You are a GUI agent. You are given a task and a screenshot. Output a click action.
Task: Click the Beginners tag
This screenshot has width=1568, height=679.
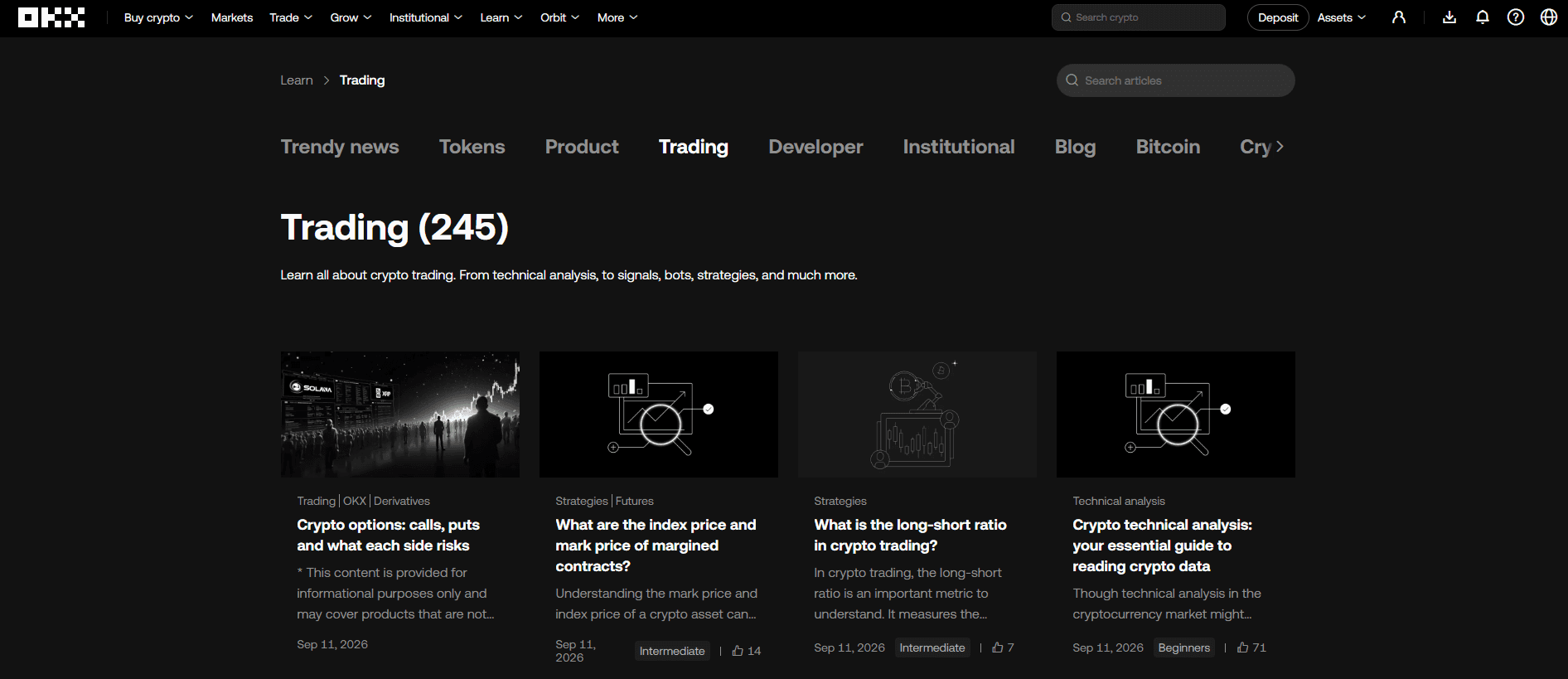[x=1183, y=647]
